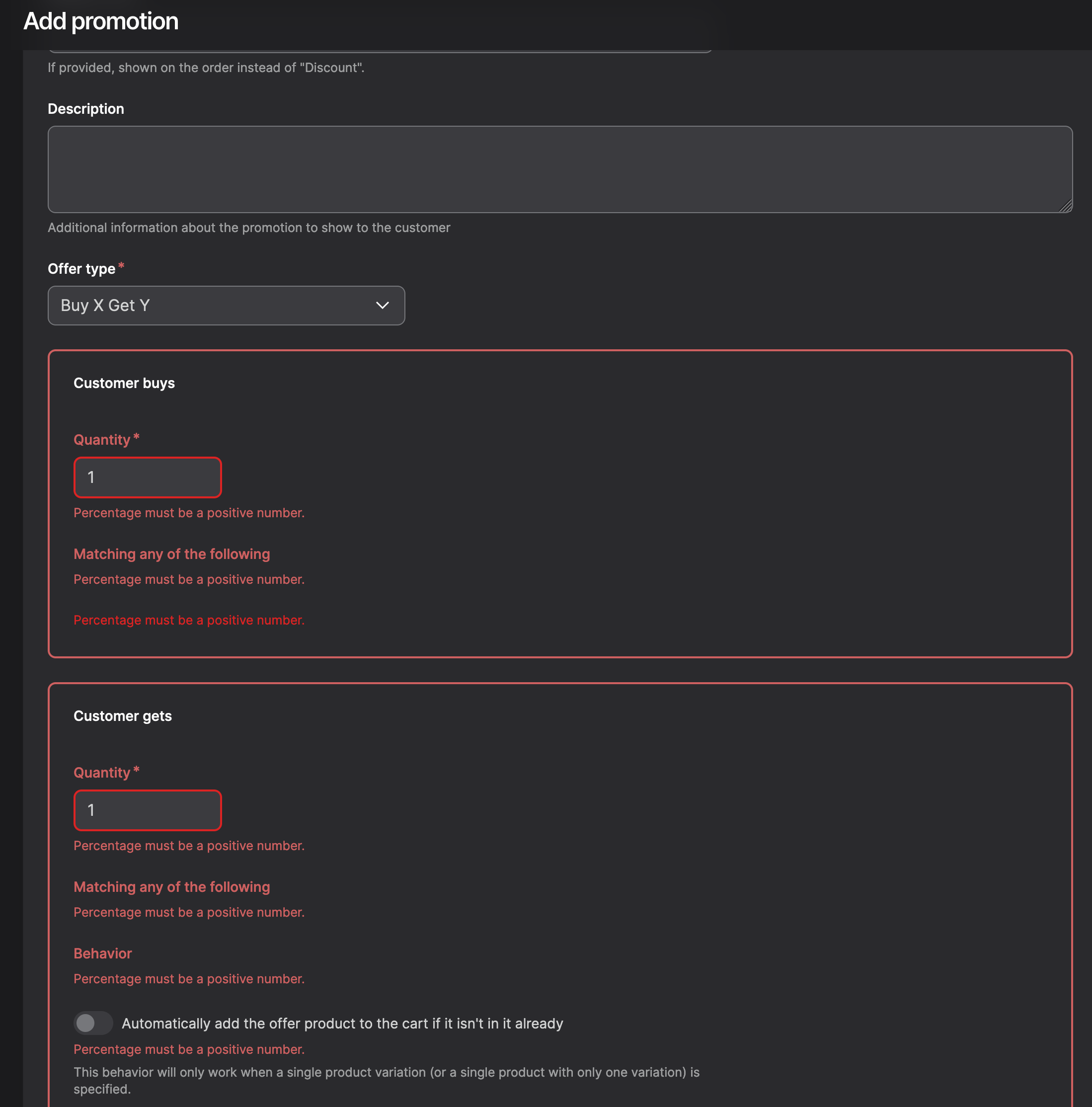Click the red asterisk next to Offer type
This screenshot has width=1092, height=1107.
pyautogui.click(x=121, y=265)
